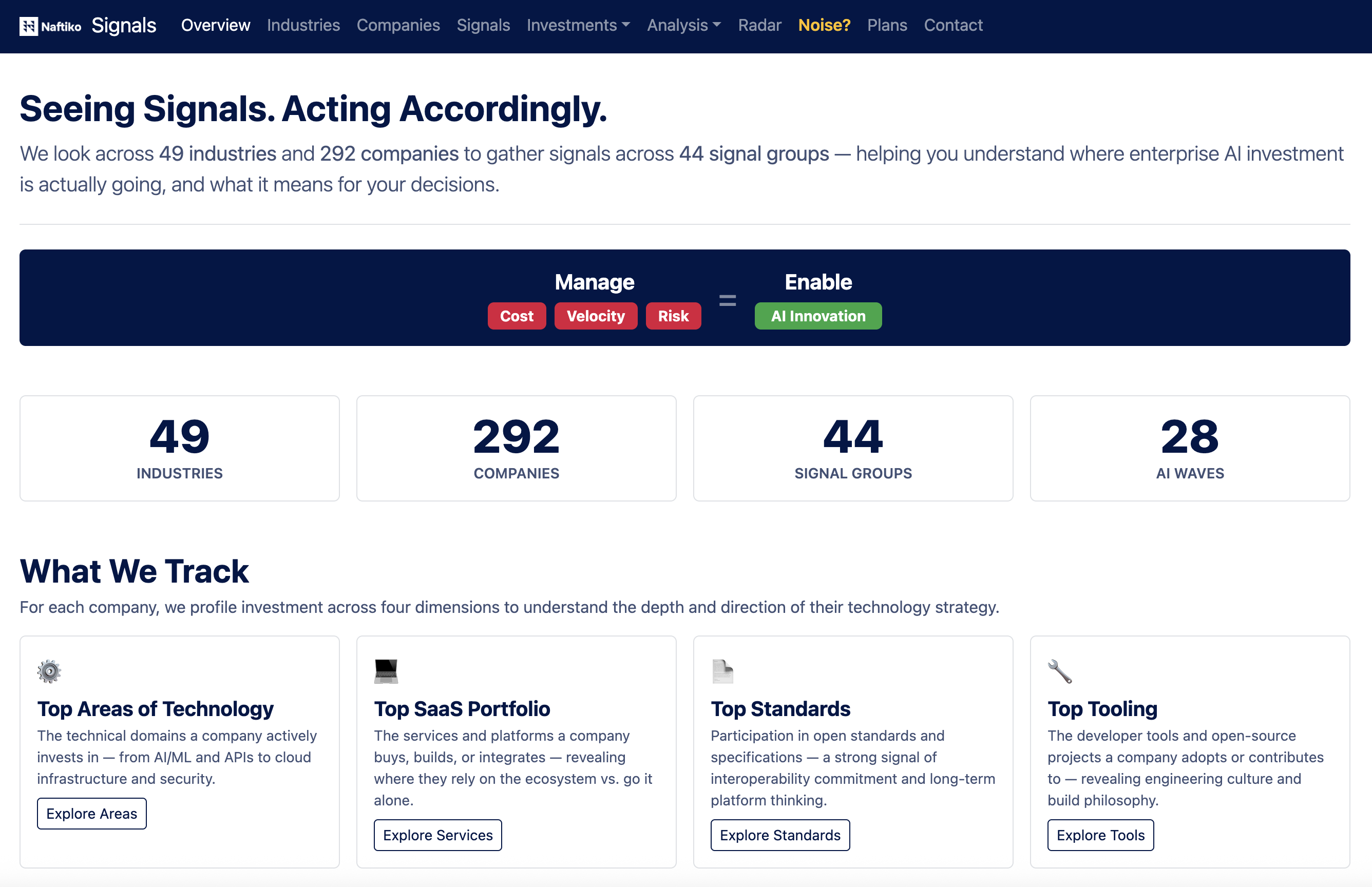Click the Explore Areas button

click(91, 813)
